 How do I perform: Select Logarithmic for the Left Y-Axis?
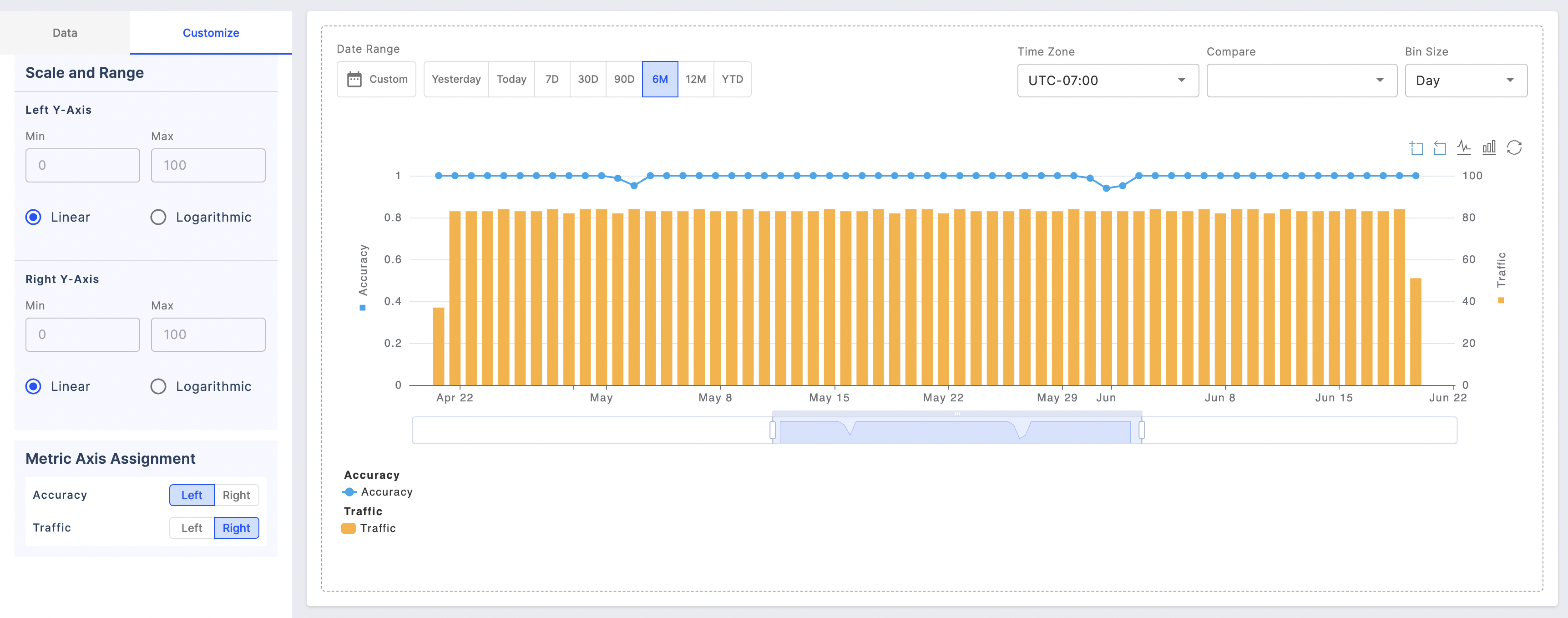coord(158,218)
